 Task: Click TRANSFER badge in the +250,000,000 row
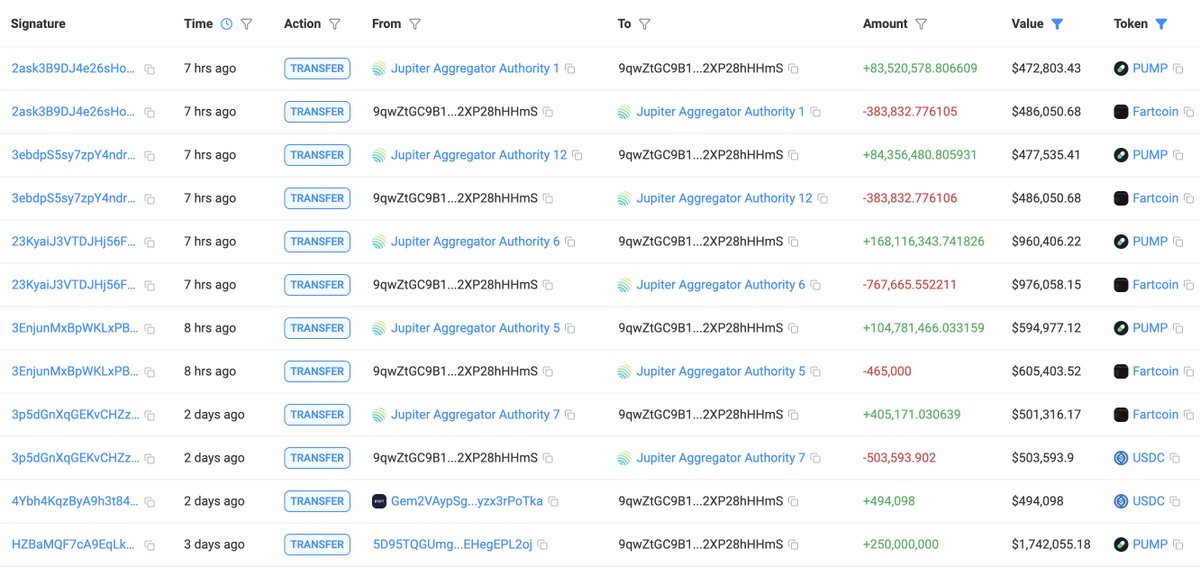[x=317, y=545]
